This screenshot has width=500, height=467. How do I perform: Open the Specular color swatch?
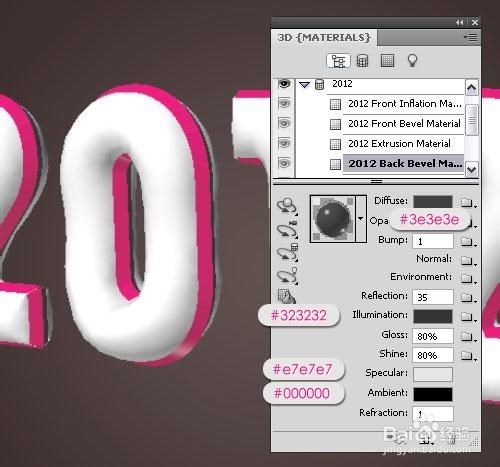tap(433, 374)
